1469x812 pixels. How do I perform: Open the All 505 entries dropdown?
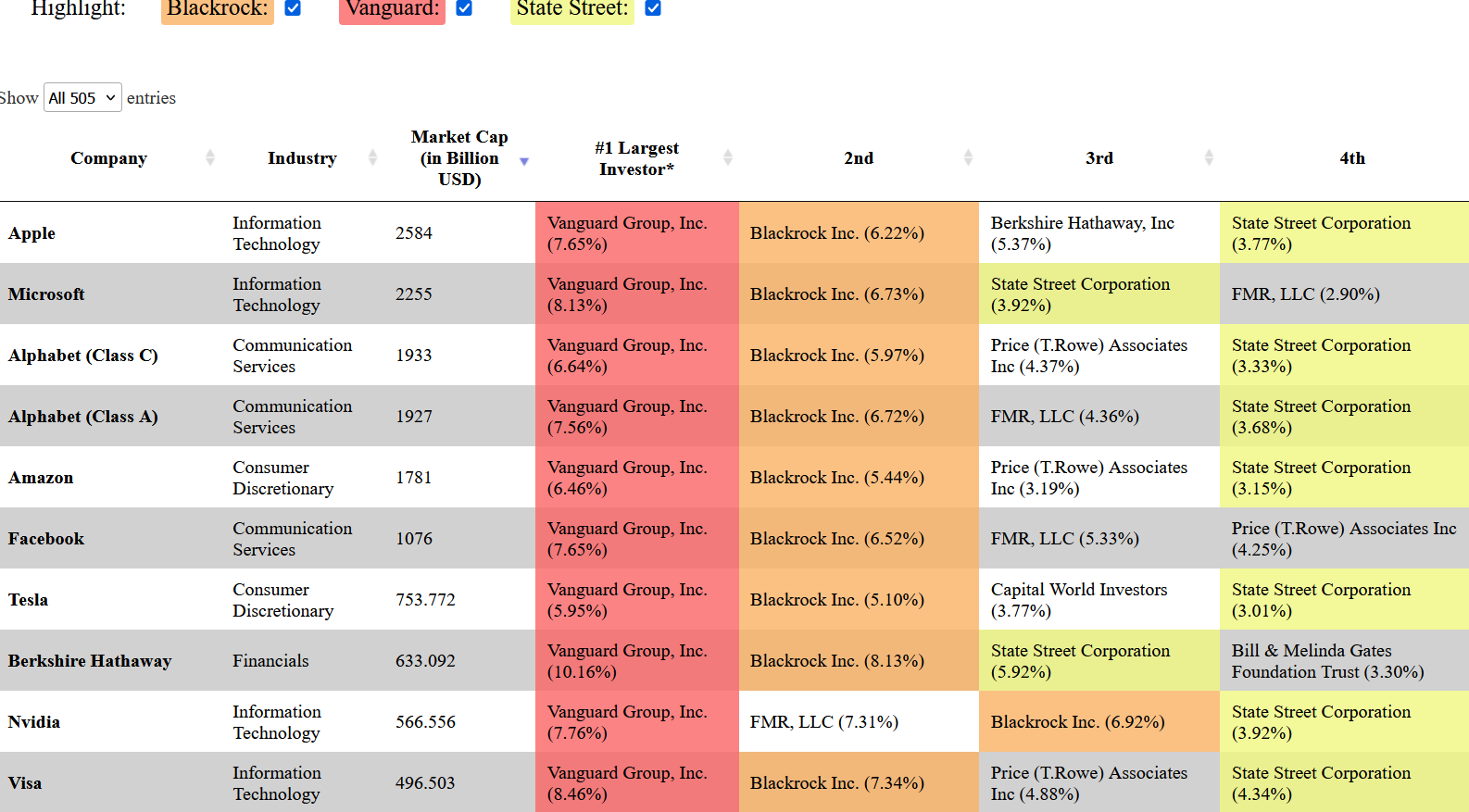pos(82,98)
